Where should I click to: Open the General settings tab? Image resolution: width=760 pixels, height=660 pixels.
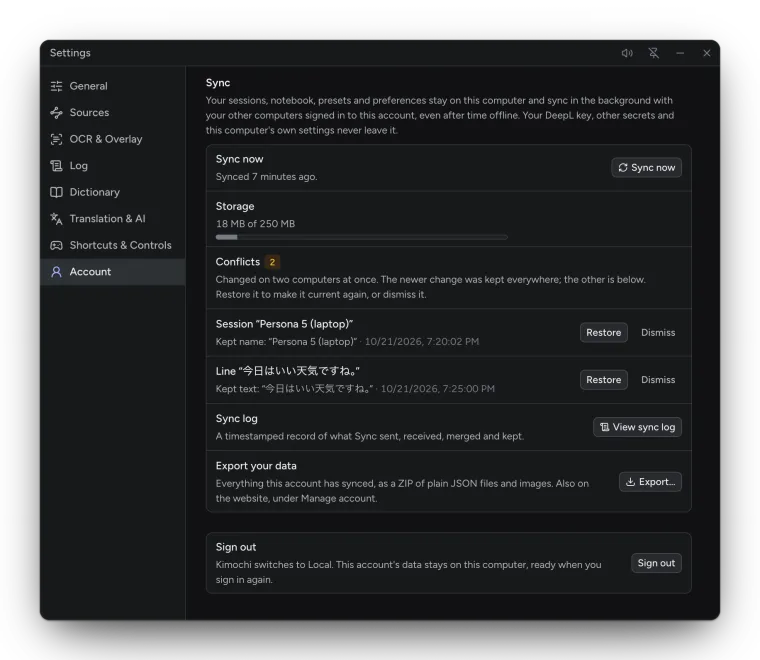112,86
